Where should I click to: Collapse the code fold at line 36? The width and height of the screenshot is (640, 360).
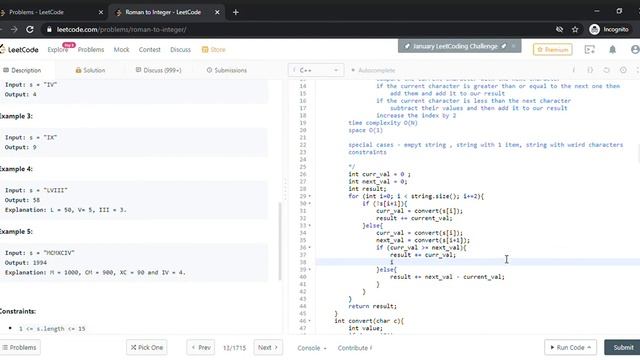310,248
